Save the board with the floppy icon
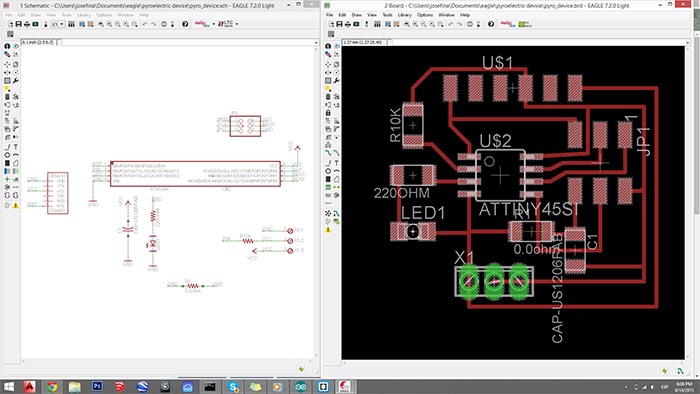The image size is (700, 394). [x=339, y=24]
